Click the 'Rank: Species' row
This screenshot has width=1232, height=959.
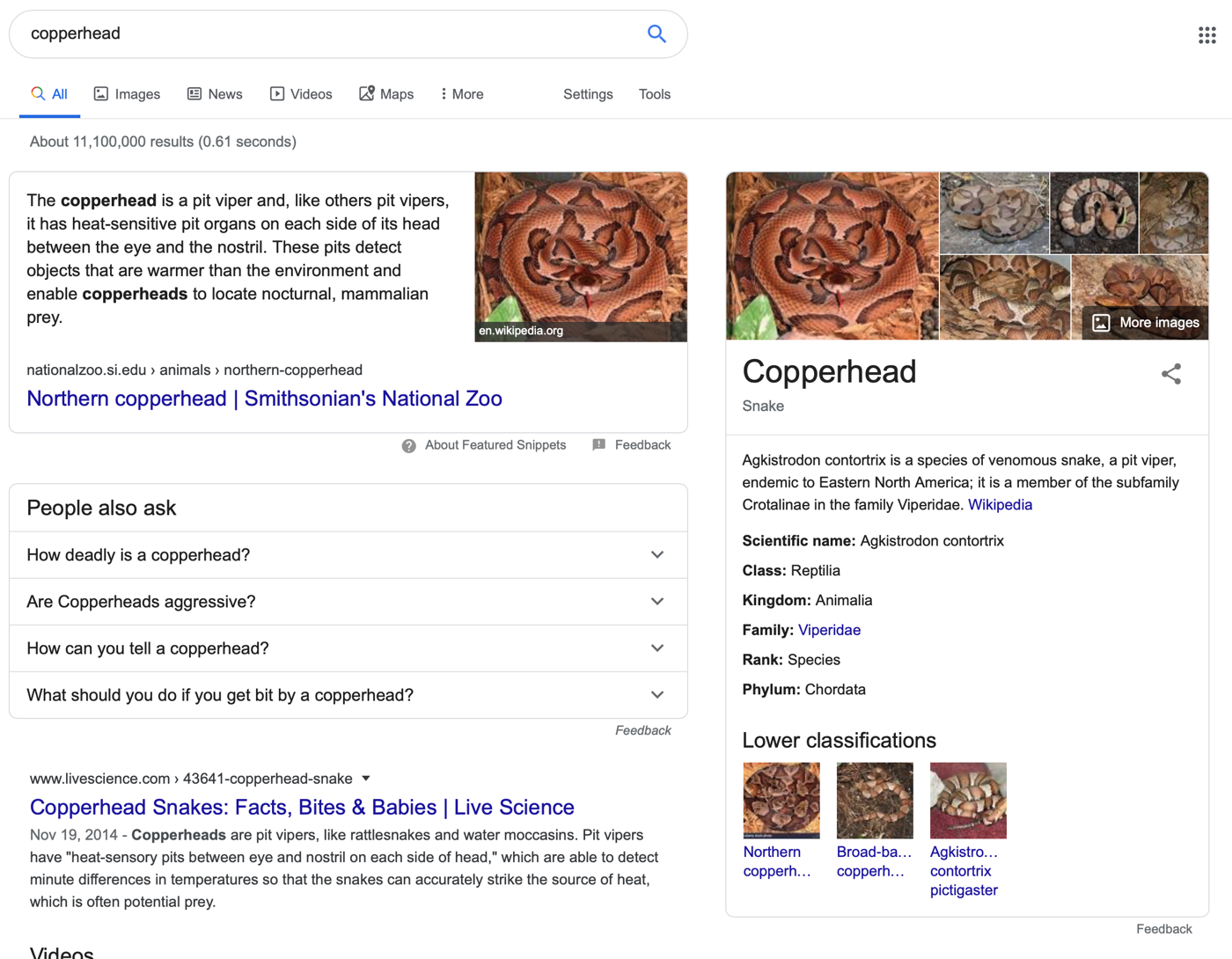pyautogui.click(x=791, y=660)
